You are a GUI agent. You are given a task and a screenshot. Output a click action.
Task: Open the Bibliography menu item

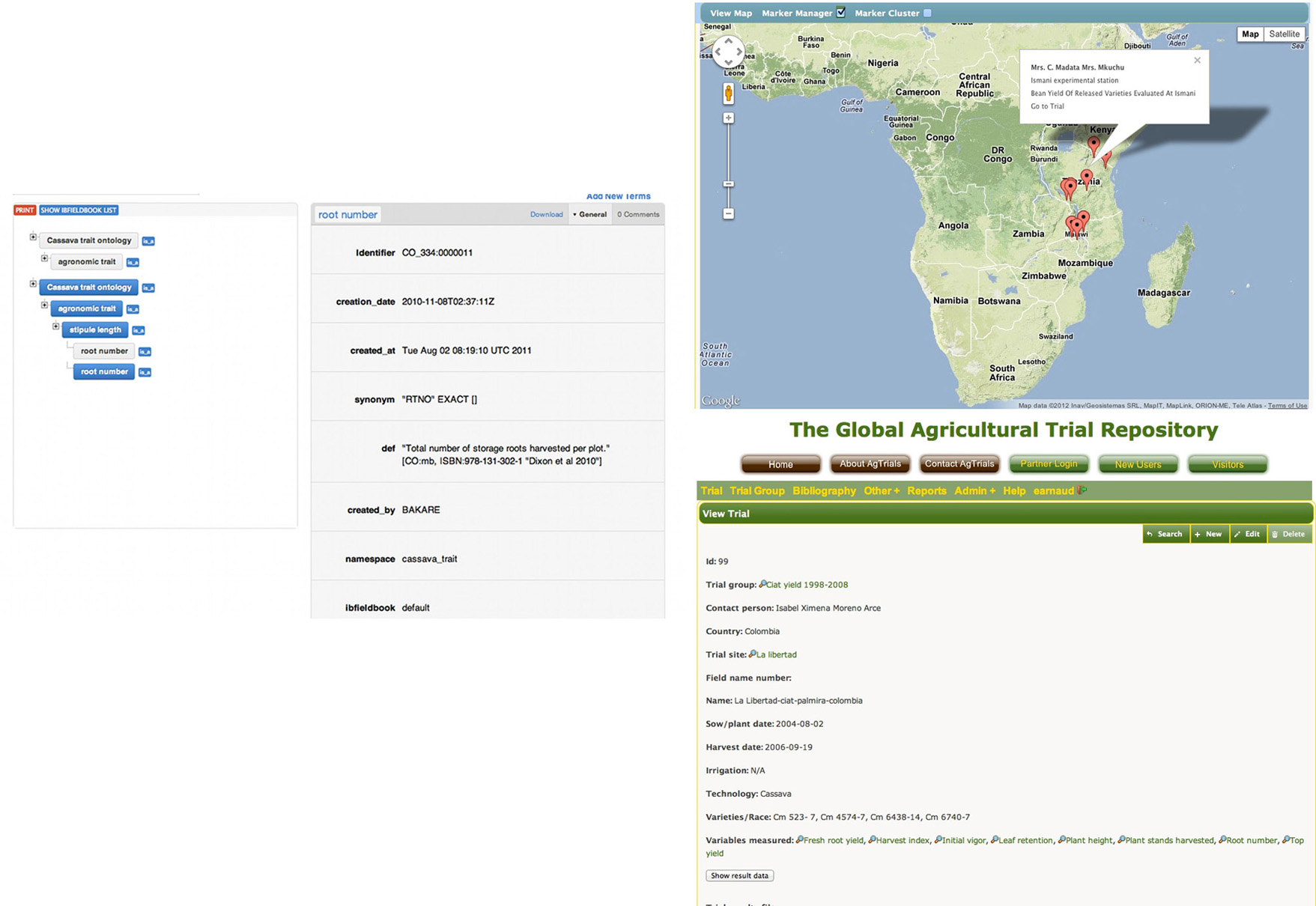pos(823,491)
